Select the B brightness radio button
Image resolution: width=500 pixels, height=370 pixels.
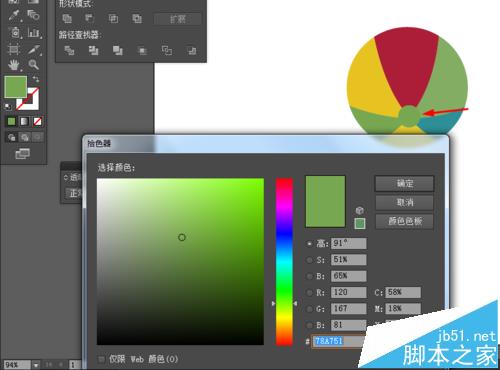pos(309,276)
